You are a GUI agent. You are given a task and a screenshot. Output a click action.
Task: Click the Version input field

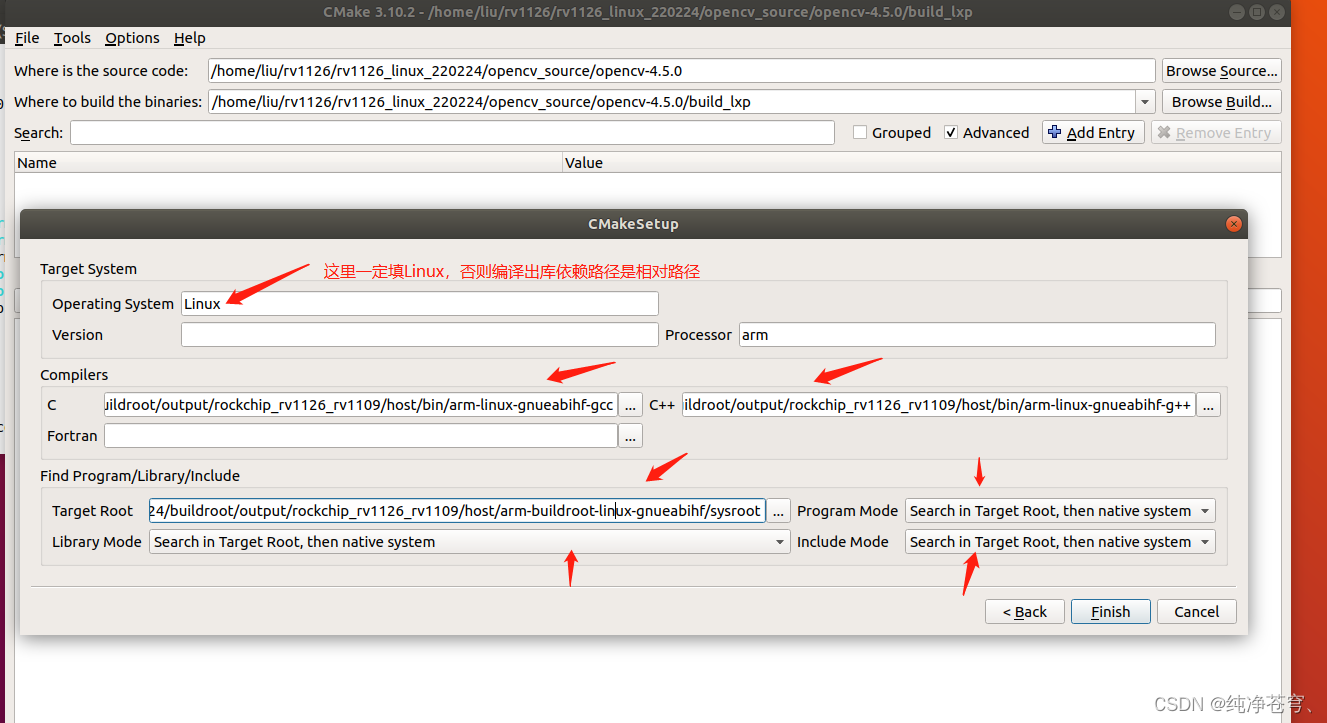(x=419, y=335)
